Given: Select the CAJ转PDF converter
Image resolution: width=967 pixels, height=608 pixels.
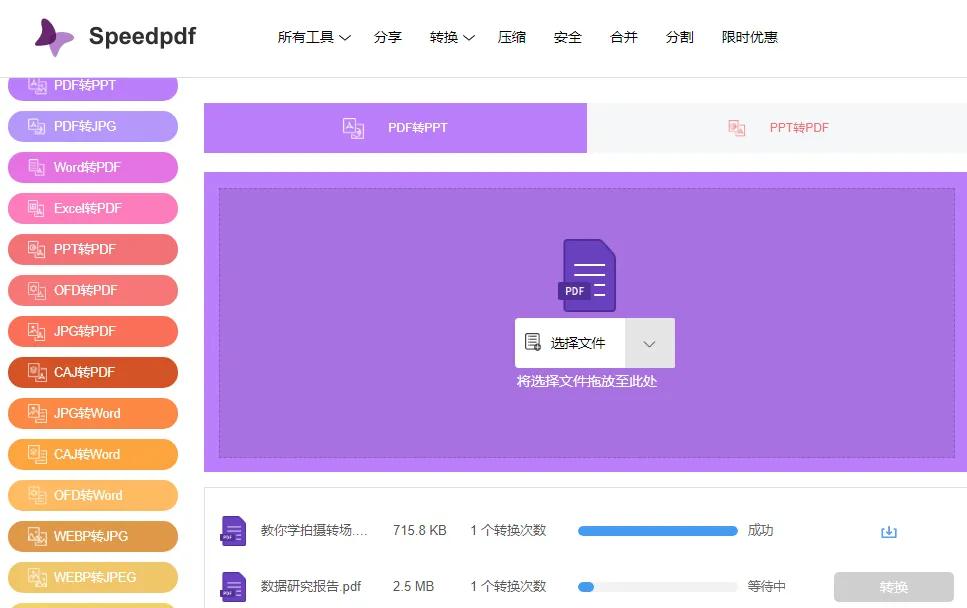Looking at the screenshot, I should pyautogui.click(x=92, y=372).
